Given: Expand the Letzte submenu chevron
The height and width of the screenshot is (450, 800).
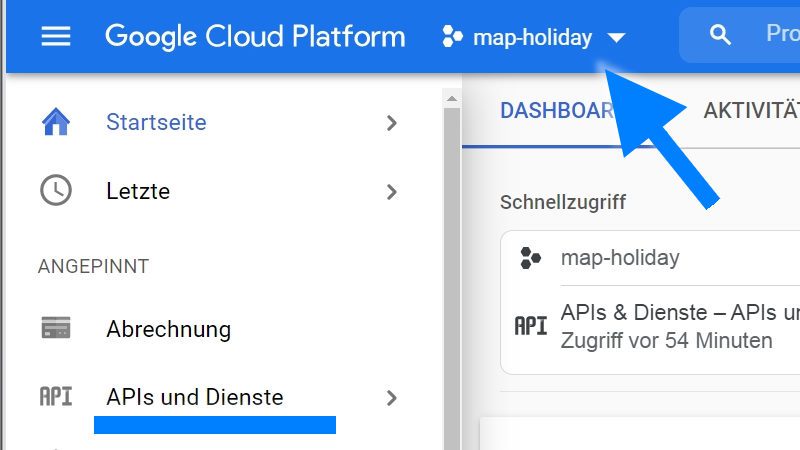Looking at the screenshot, I should click(x=392, y=191).
